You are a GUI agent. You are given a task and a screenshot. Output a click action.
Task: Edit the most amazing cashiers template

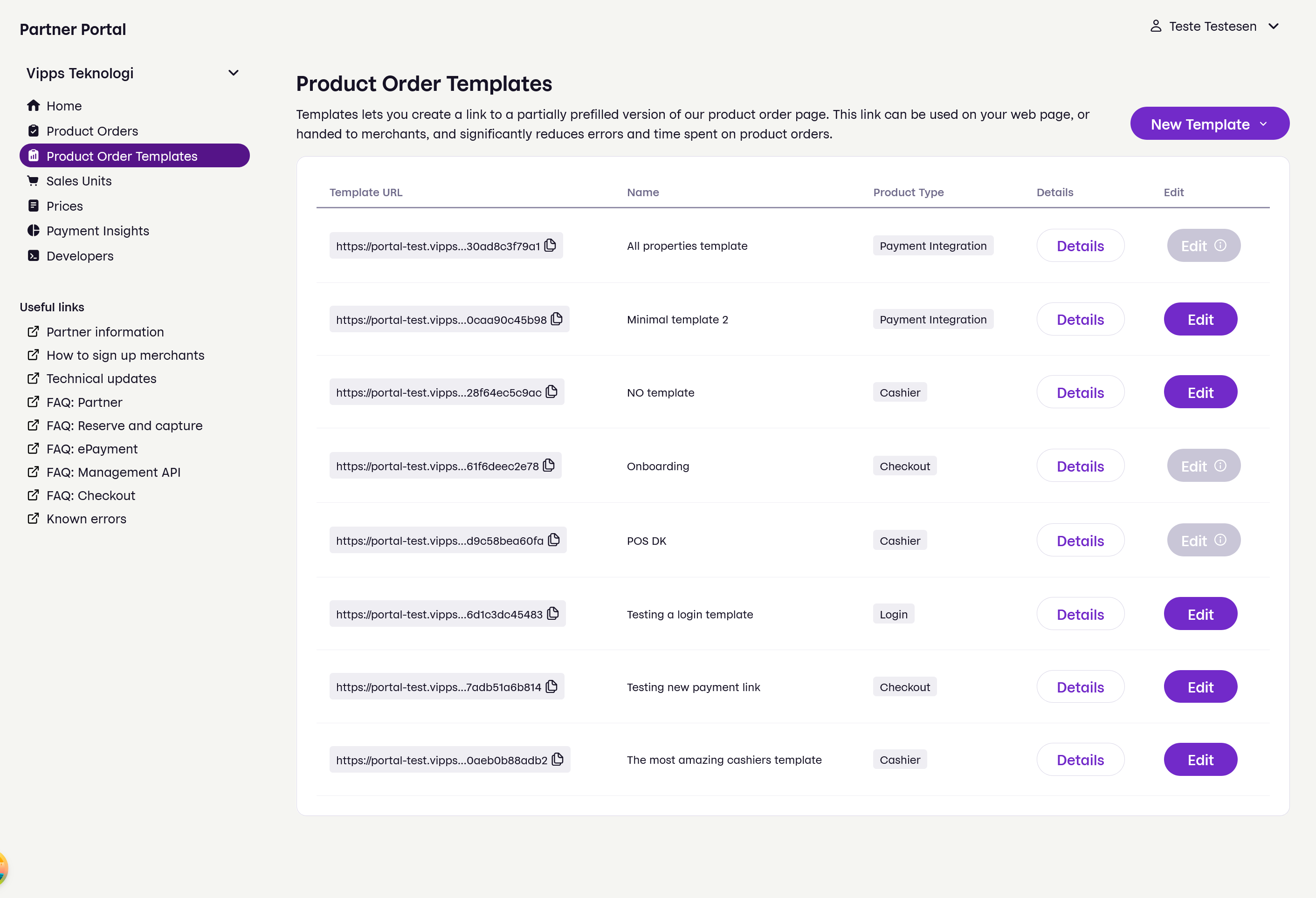pyautogui.click(x=1200, y=759)
